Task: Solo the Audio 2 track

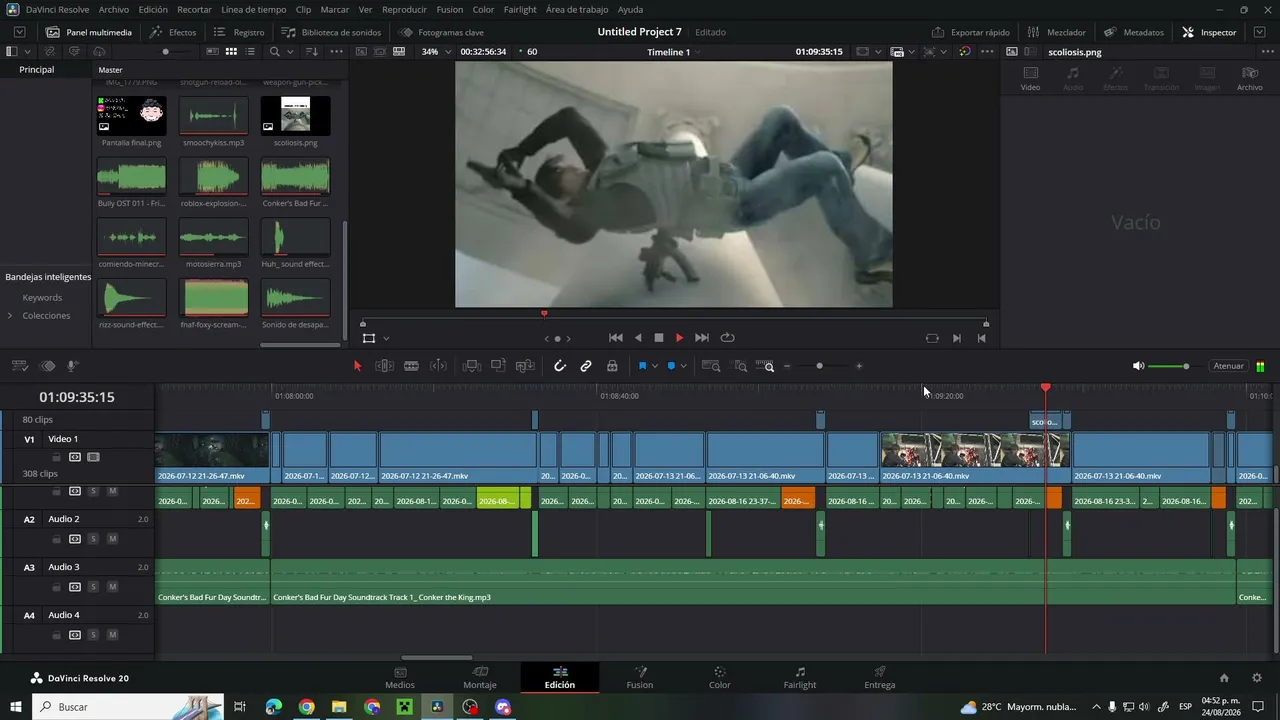Action: [x=93, y=539]
